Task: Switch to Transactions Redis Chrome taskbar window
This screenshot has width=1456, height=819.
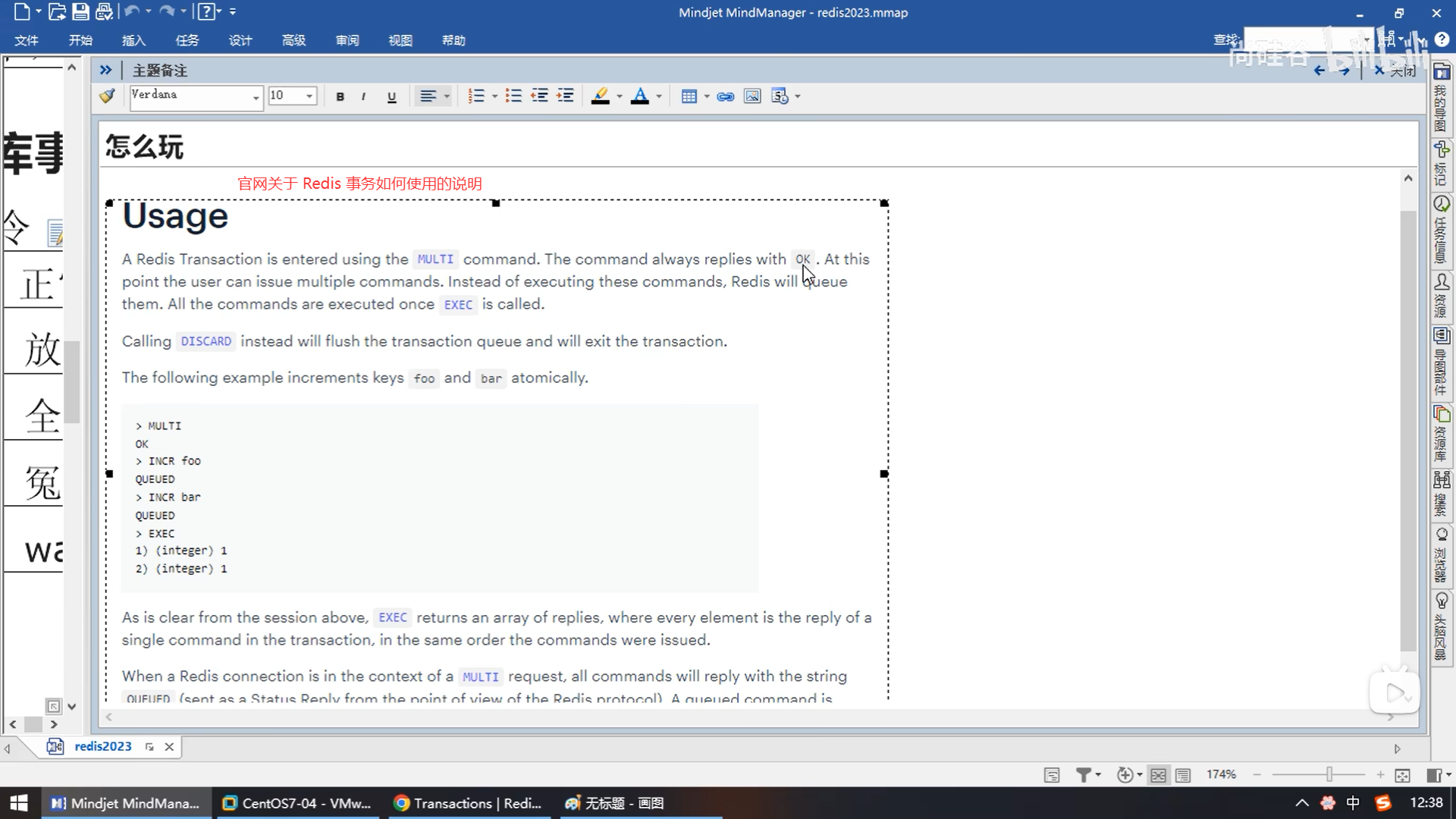Action: 469,803
